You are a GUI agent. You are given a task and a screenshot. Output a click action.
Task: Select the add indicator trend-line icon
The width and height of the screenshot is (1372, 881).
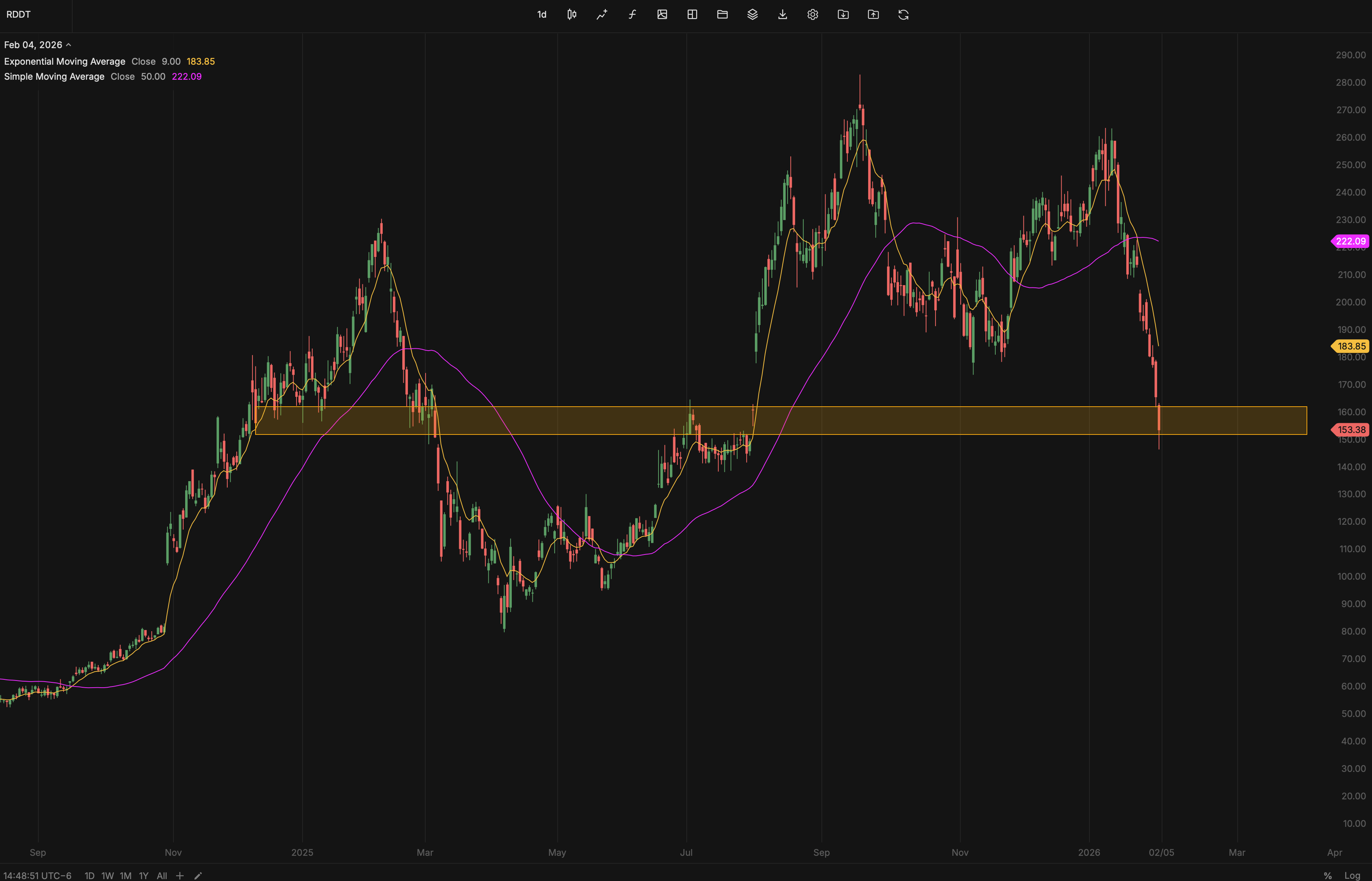point(601,14)
